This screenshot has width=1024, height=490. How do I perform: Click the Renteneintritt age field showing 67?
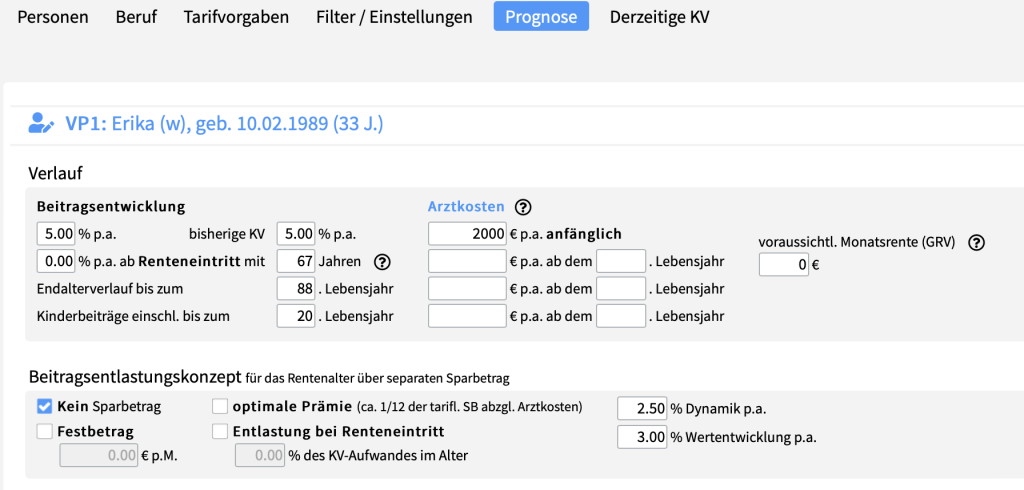point(296,262)
